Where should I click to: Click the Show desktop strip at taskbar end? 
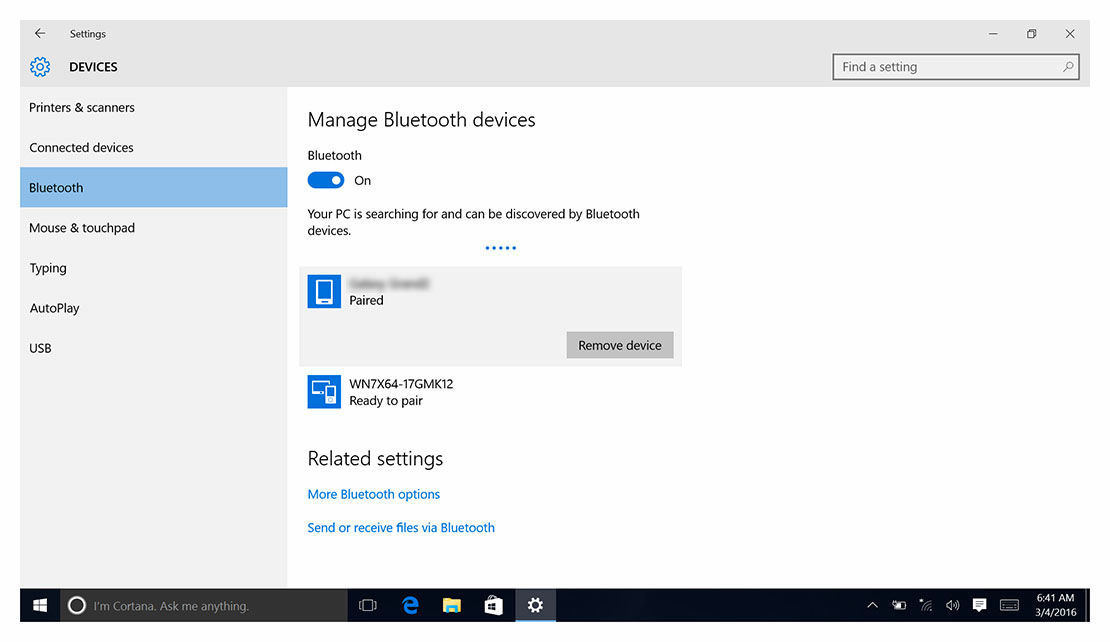click(x=1087, y=605)
